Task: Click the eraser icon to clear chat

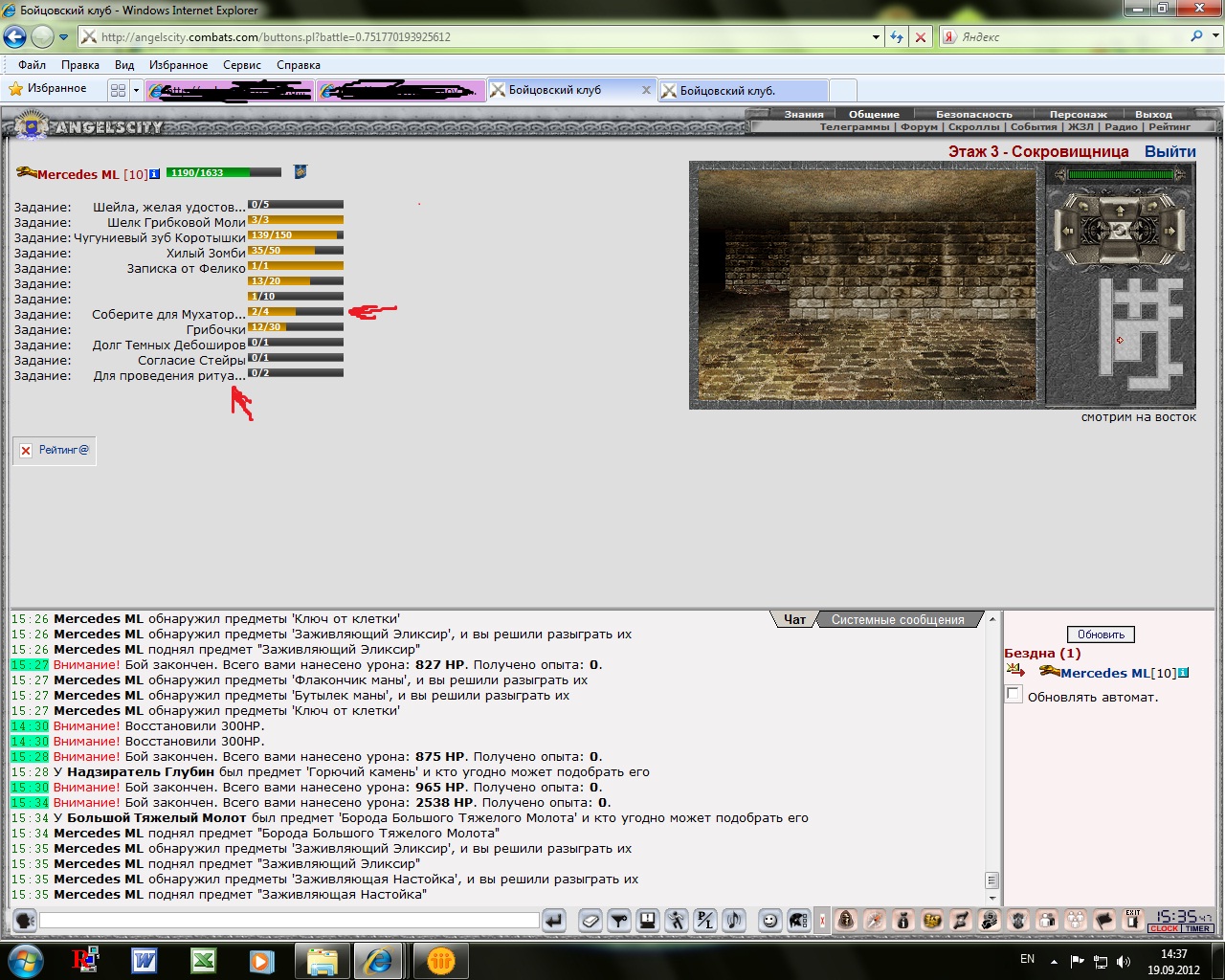Action: [590, 921]
